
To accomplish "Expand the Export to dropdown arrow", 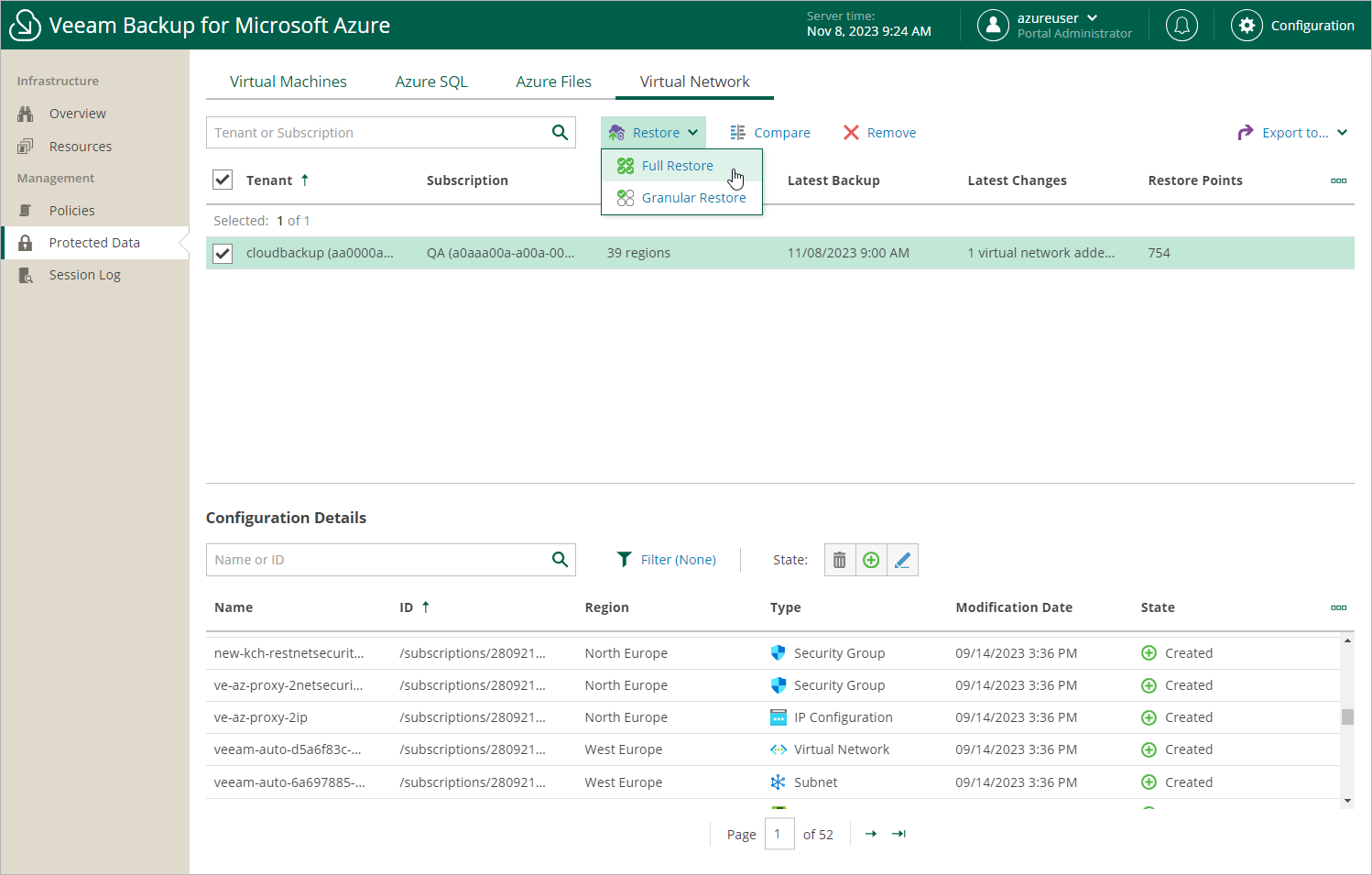I will click(x=1342, y=133).
